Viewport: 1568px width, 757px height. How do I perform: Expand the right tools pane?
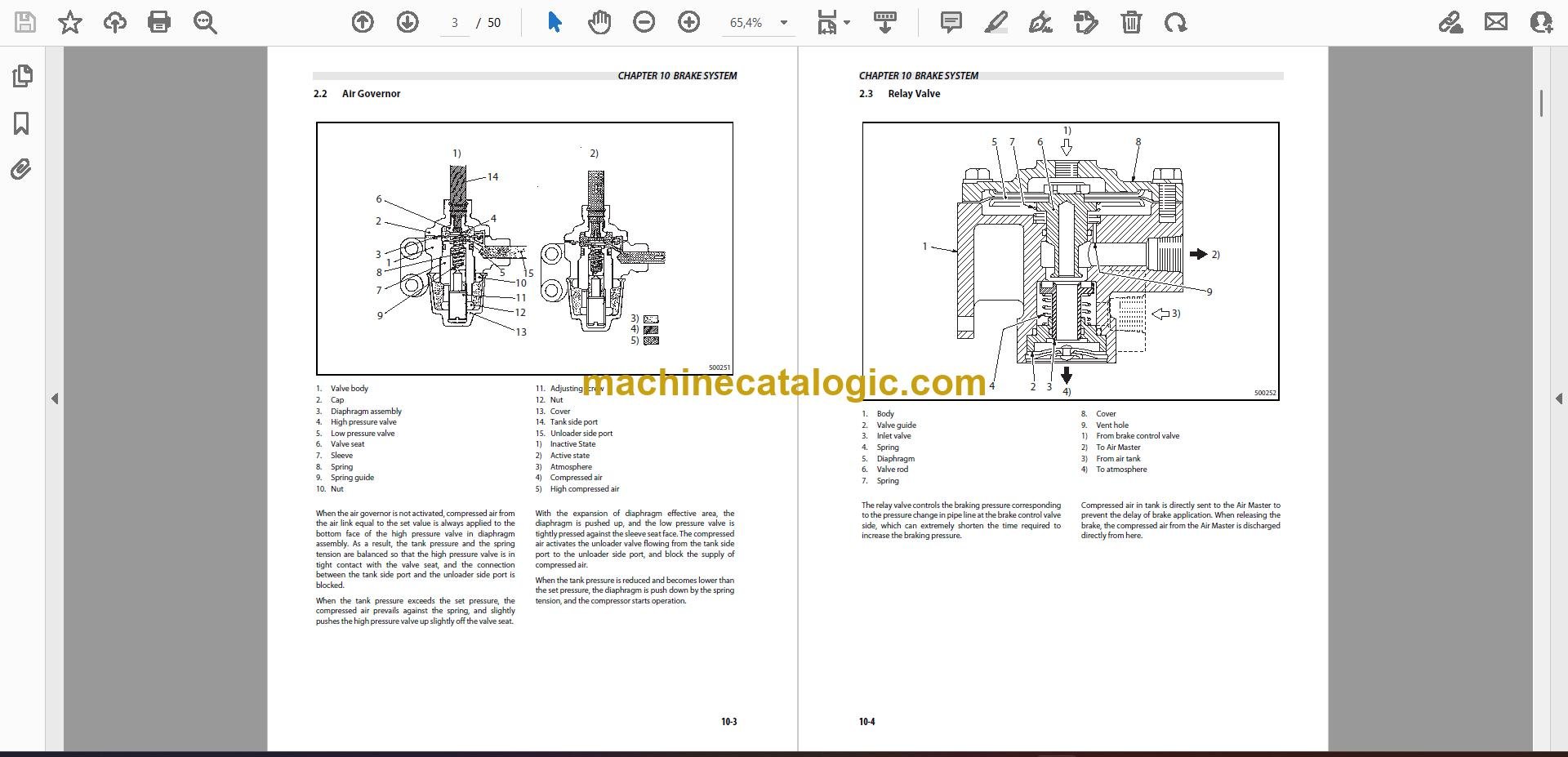coord(1558,399)
